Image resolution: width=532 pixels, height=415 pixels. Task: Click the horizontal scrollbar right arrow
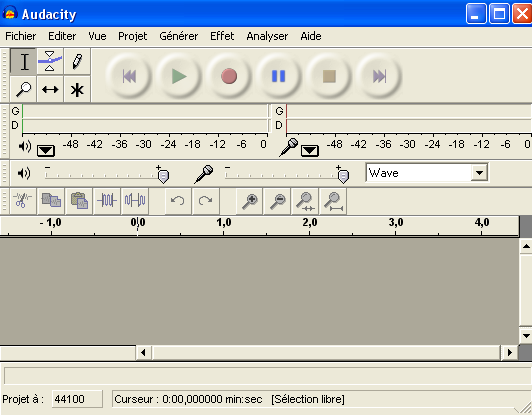509,353
